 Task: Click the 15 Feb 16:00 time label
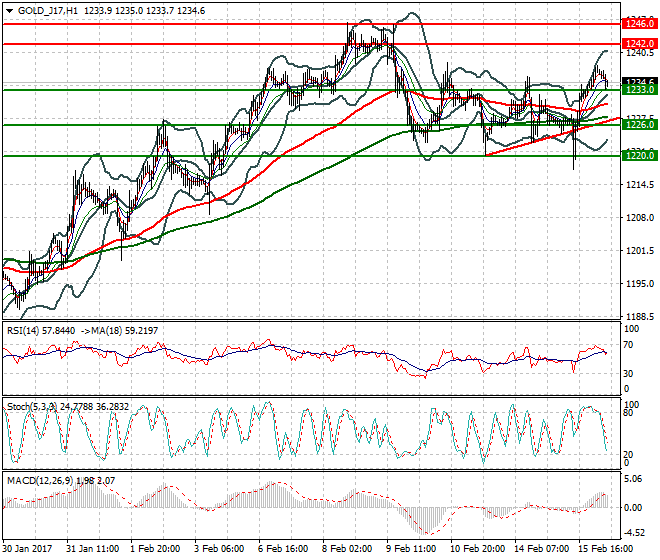pos(606,549)
